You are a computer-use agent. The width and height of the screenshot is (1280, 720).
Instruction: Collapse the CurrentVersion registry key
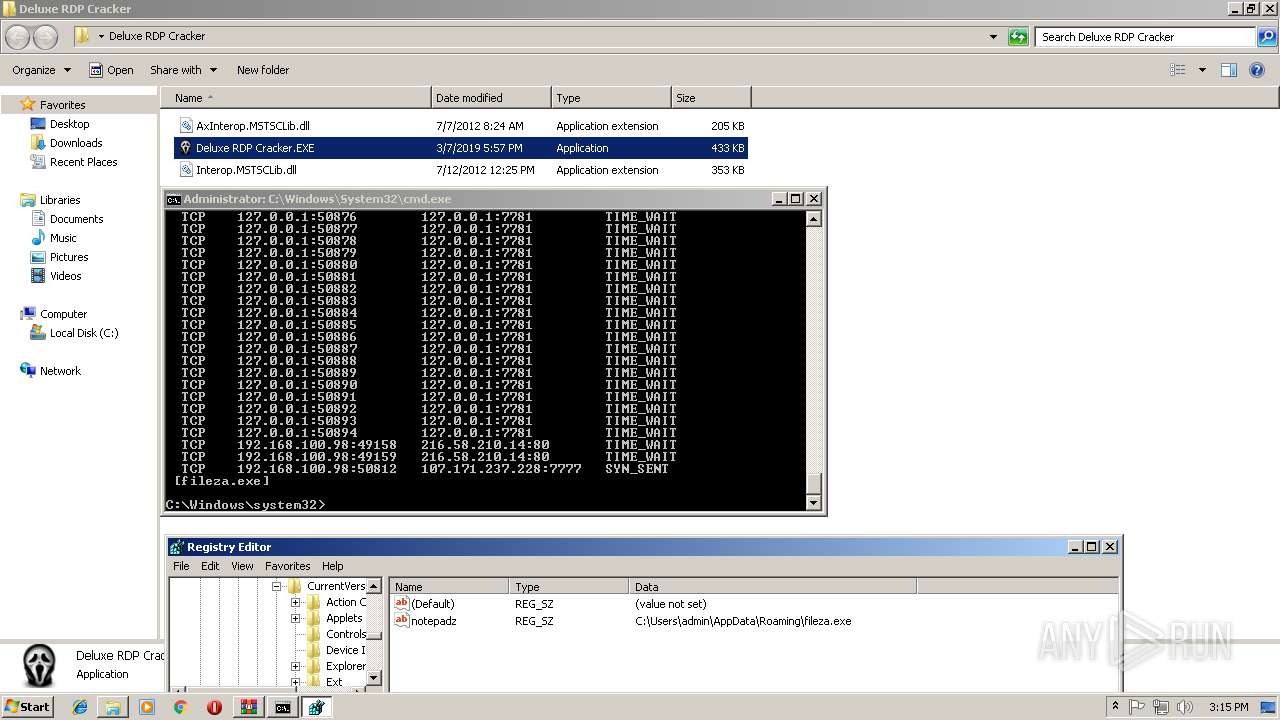[x=278, y=587]
